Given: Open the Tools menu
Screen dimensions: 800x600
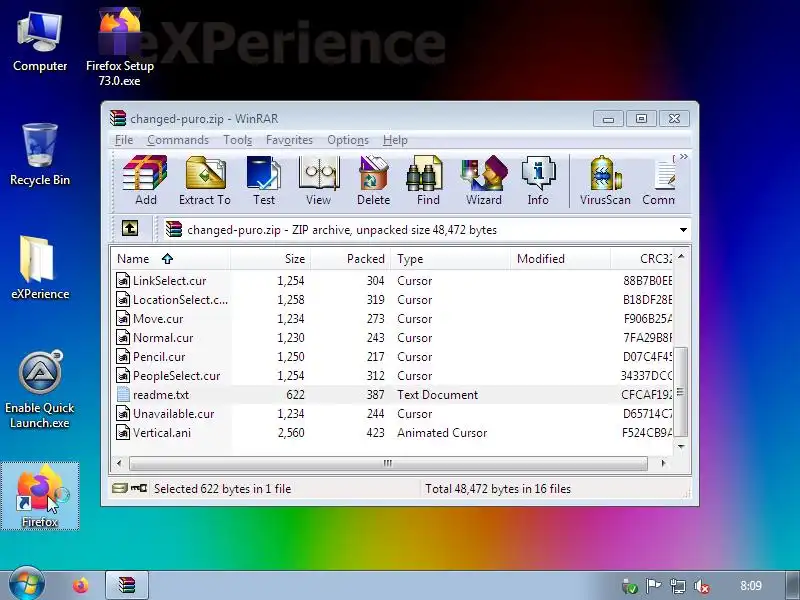Looking at the screenshot, I should [238, 140].
